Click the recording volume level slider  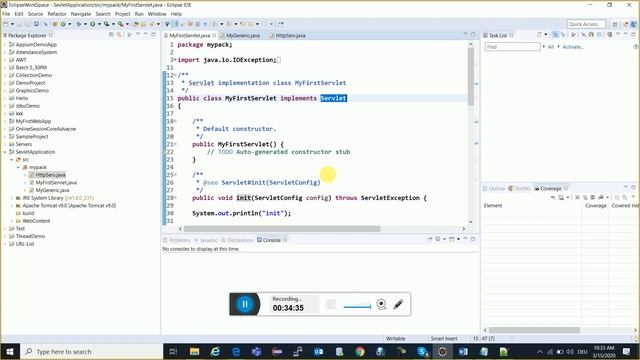click(357, 307)
